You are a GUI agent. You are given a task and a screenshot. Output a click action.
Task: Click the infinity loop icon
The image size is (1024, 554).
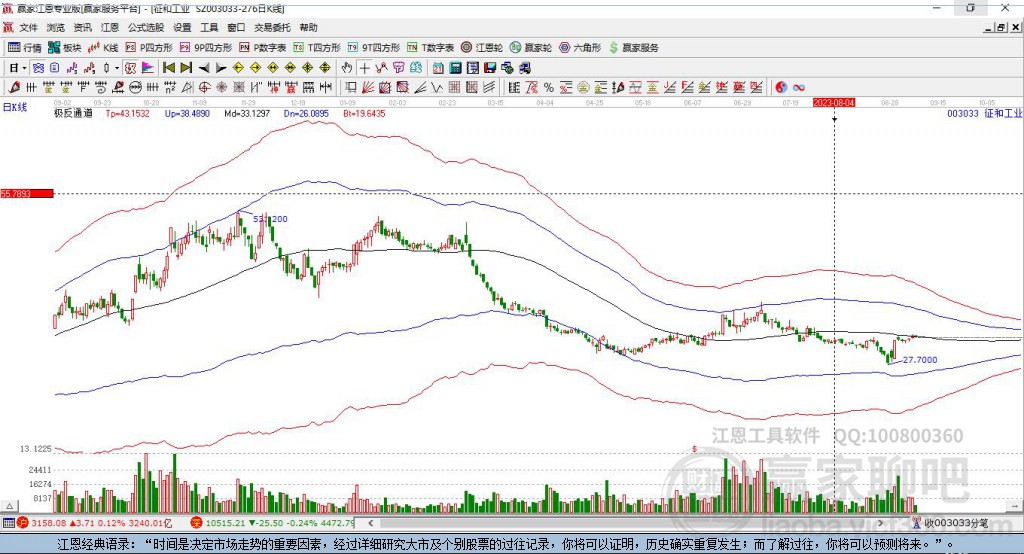(798, 87)
